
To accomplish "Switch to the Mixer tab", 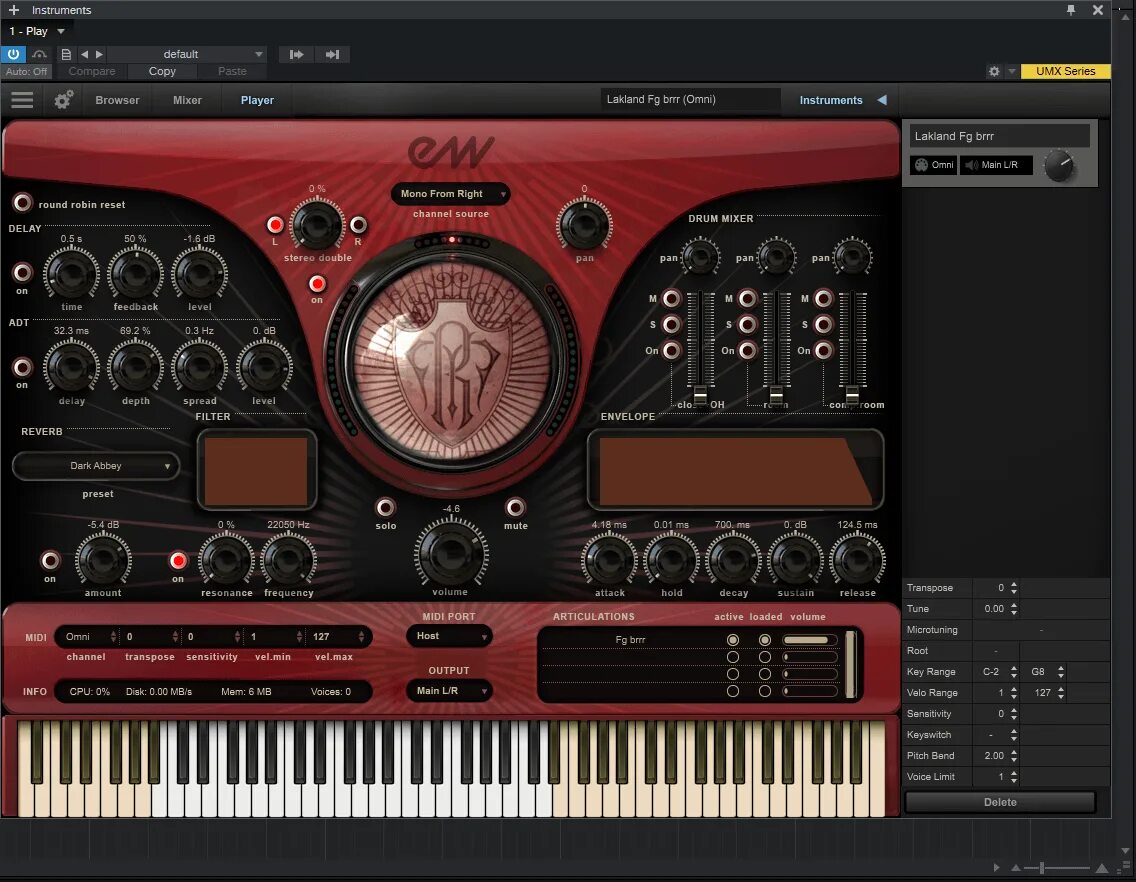I will (x=187, y=100).
